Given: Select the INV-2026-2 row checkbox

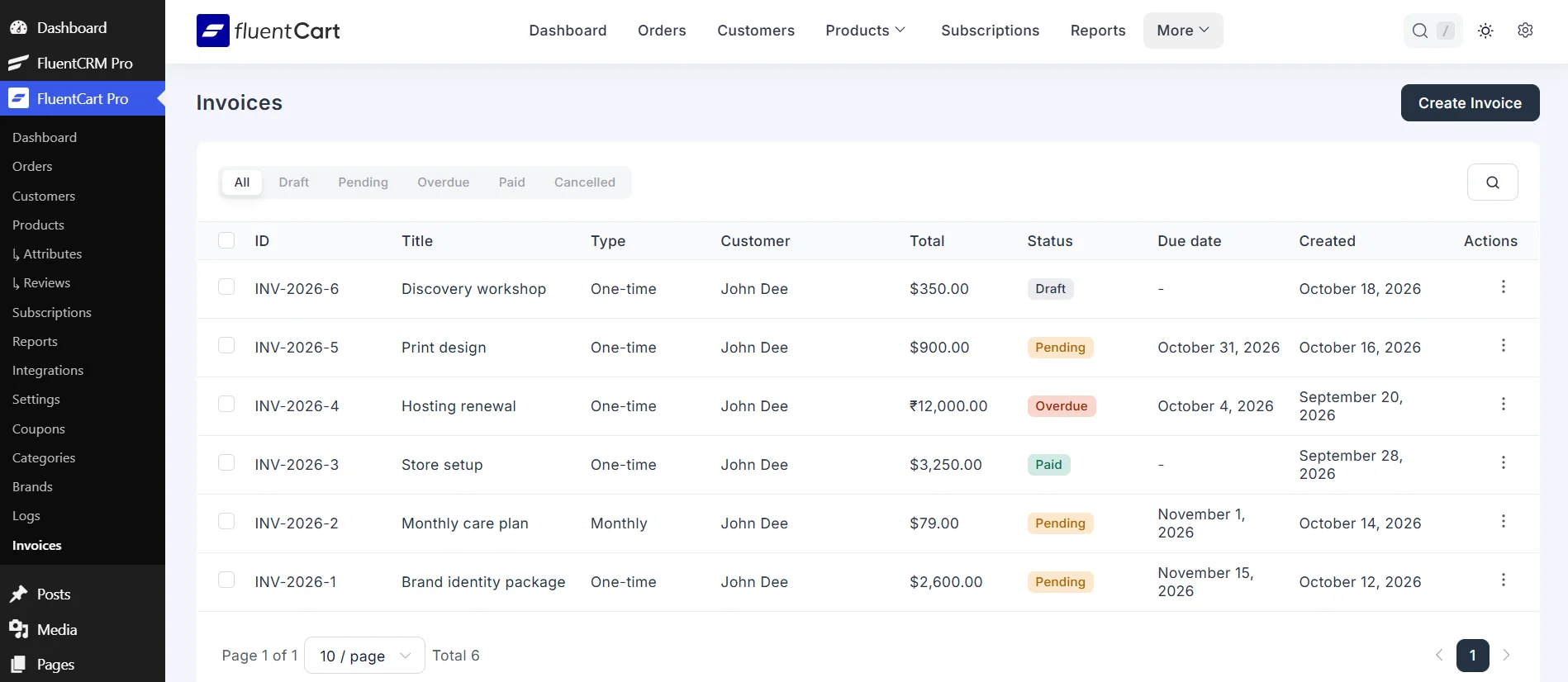Looking at the screenshot, I should pyautogui.click(x=226, y=521).
